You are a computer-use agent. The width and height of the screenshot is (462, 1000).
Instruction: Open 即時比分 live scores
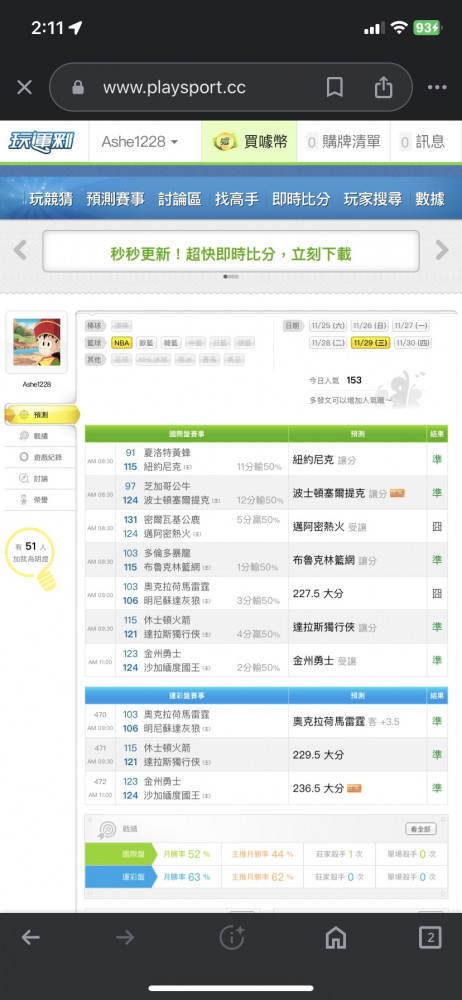pos(301,199)
